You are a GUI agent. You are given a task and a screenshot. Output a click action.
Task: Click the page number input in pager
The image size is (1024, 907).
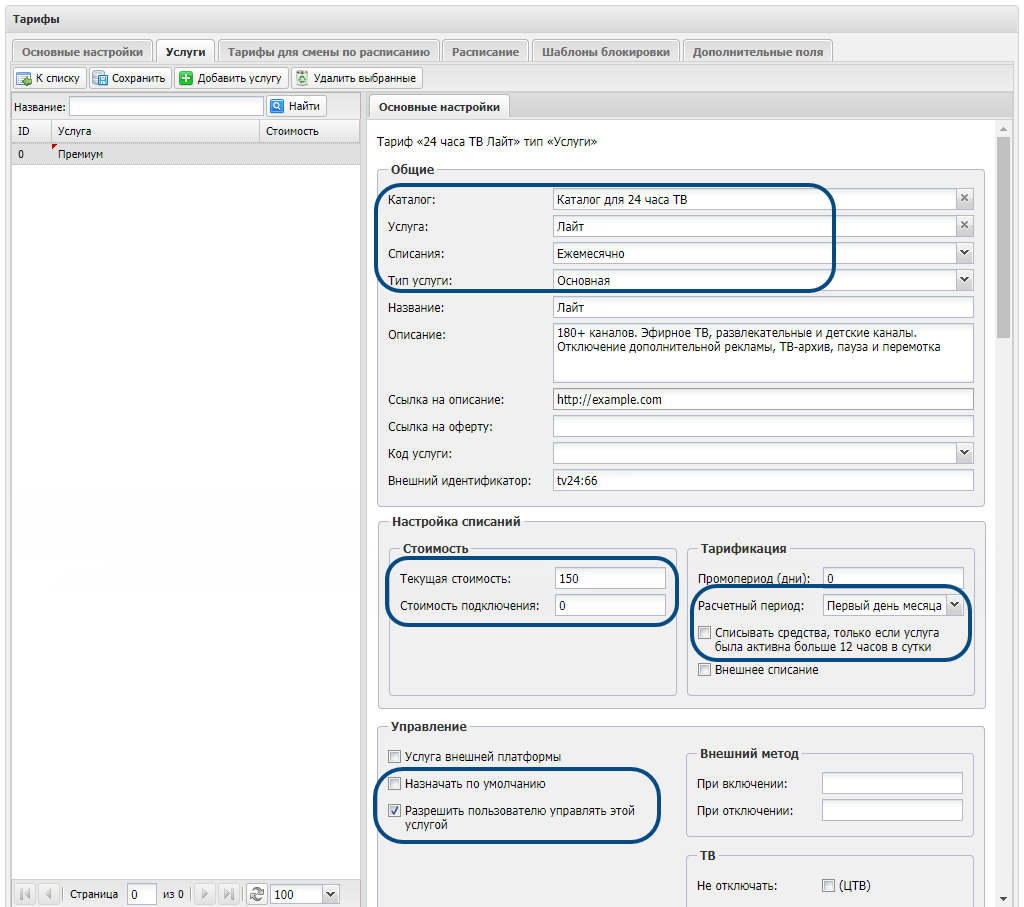point(142,894)
